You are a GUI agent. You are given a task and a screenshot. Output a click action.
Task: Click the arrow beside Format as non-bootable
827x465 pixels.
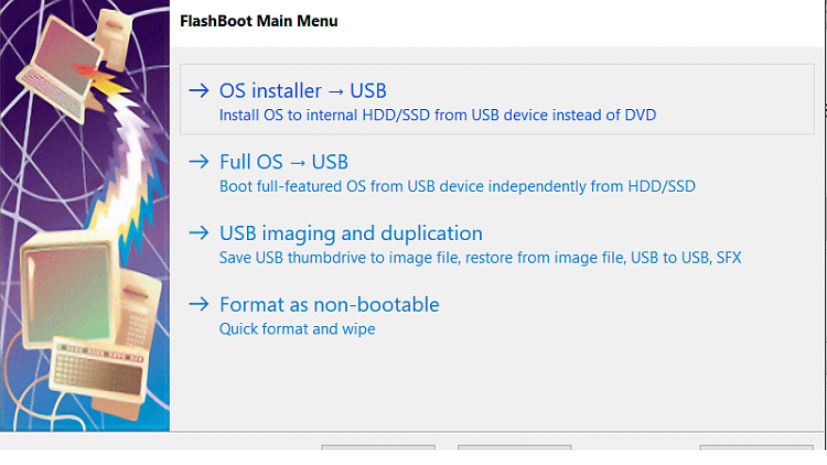(x=199, y=304)
